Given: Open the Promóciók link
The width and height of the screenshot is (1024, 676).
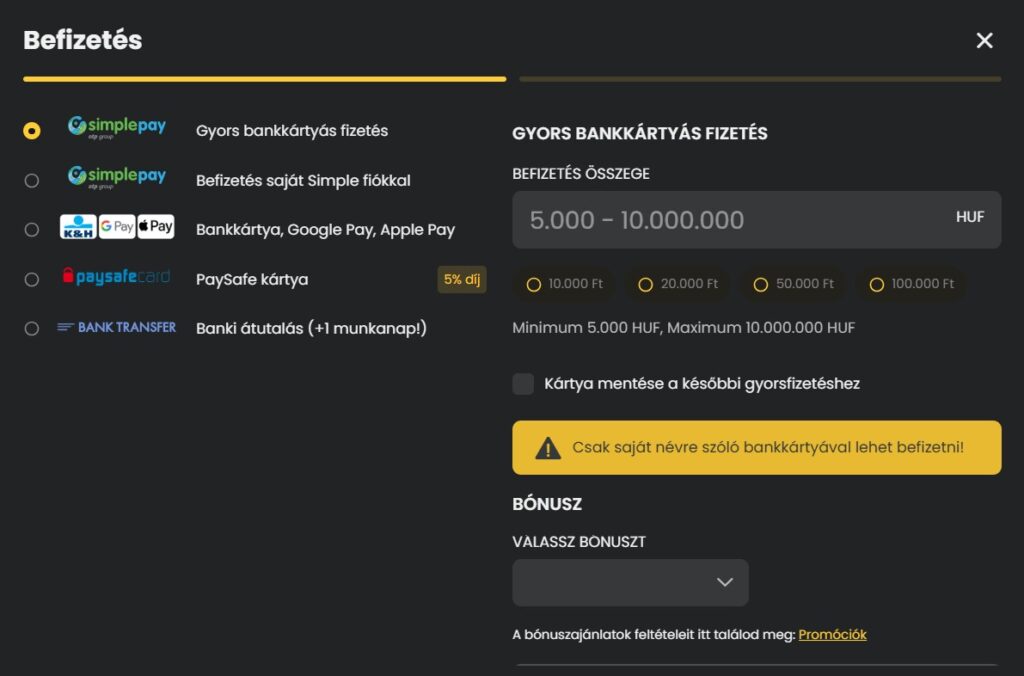Looking at the screenshot, I should (x=832, y=635).
